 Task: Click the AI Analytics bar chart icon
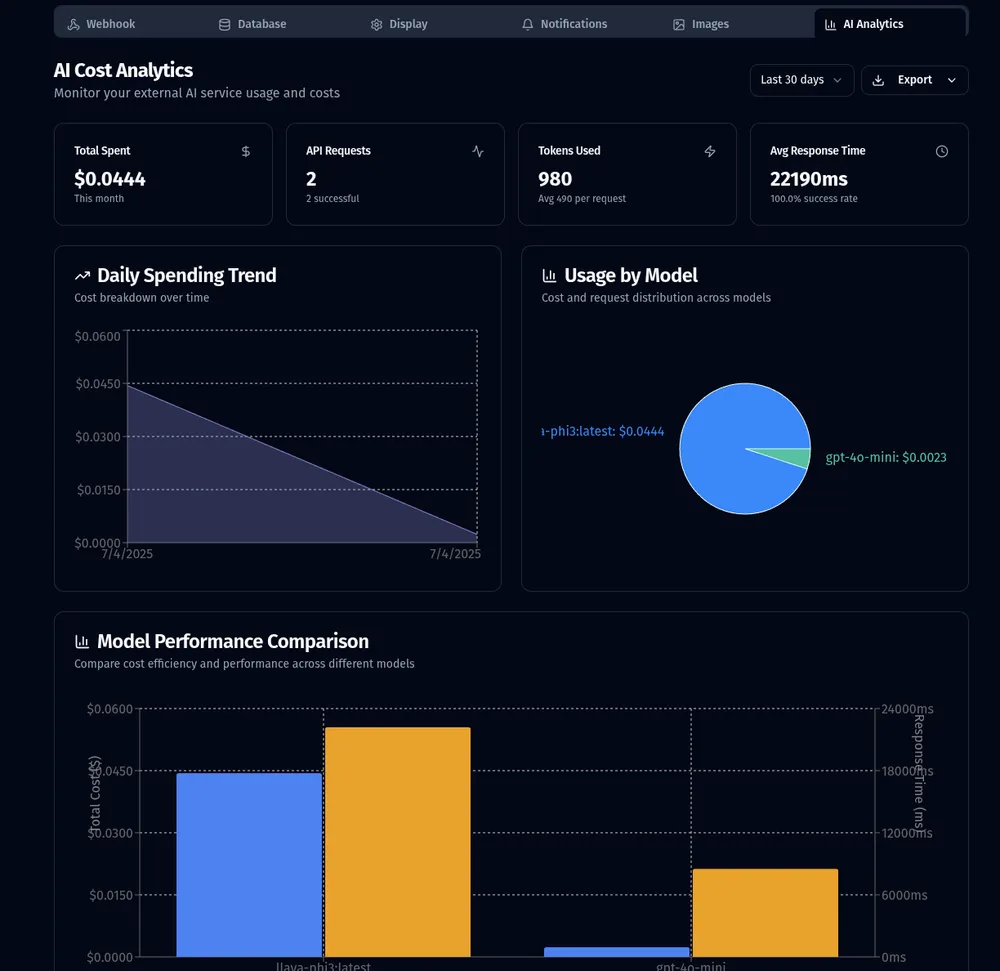(x=830, y=24)
